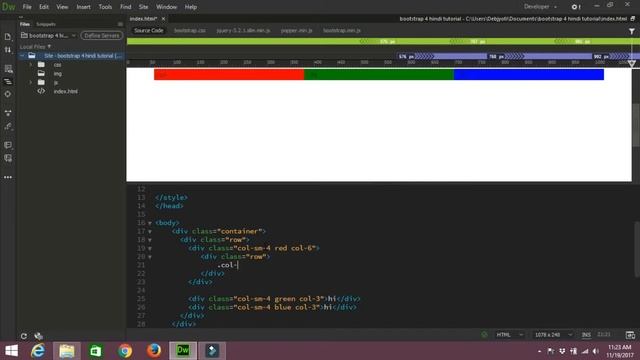Open the File menu
Image resolution: width=640 pixels, height=360 pixels.
[27, 7]
